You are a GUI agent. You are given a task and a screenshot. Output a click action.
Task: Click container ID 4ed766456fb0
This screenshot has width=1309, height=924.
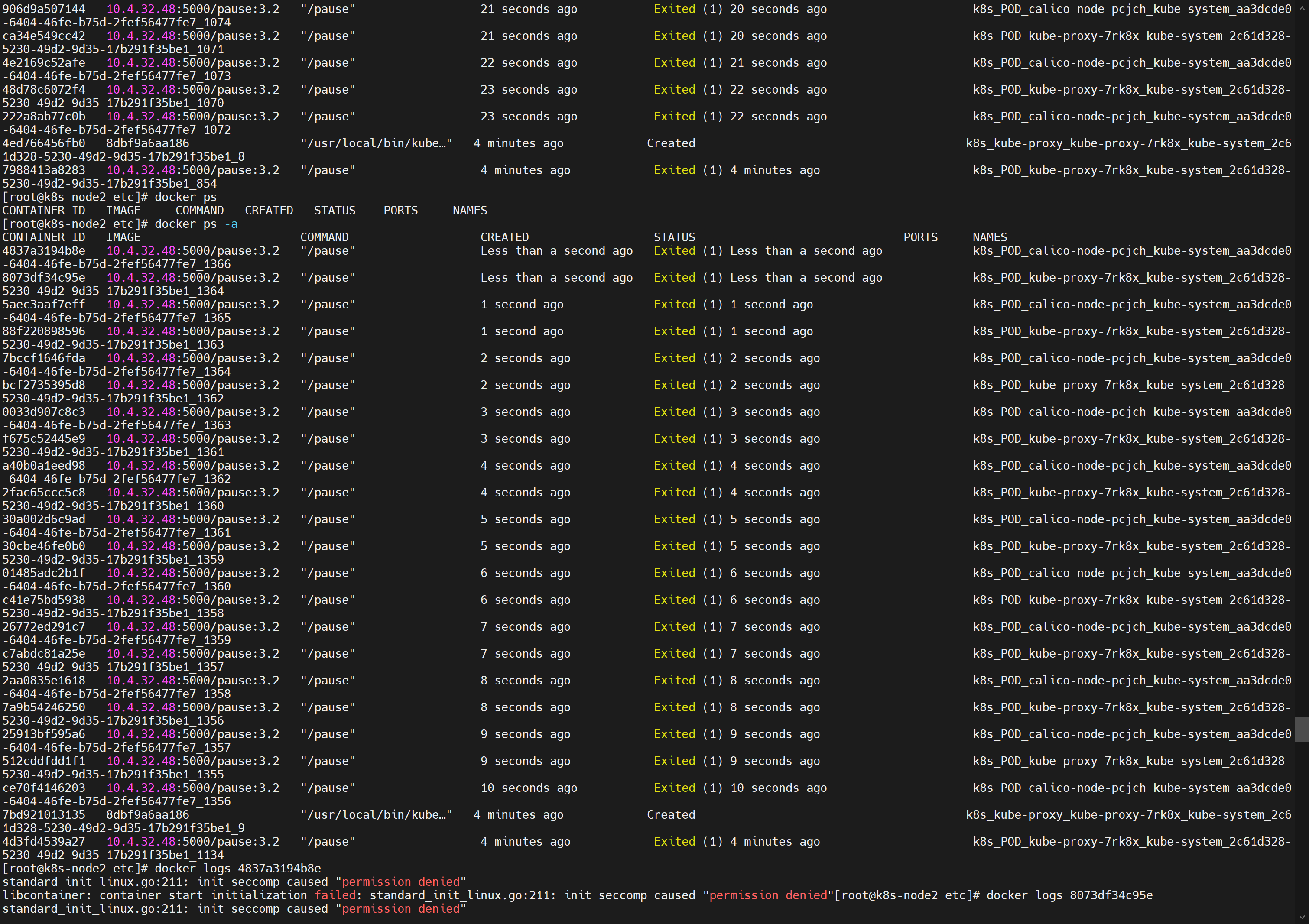(x=44, y=143)
